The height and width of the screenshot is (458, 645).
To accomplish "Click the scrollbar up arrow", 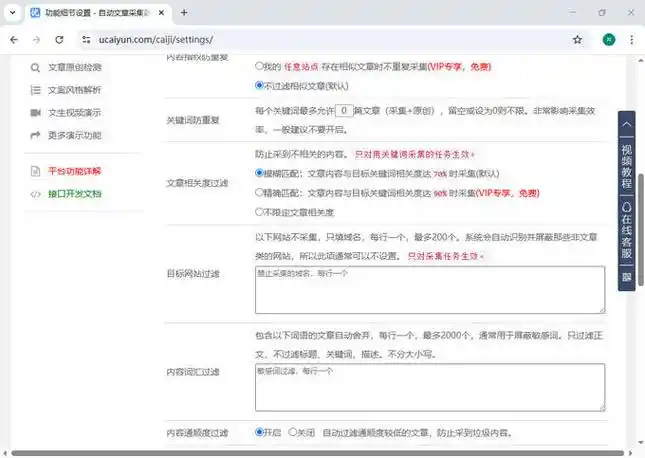I will pos(641,60).
